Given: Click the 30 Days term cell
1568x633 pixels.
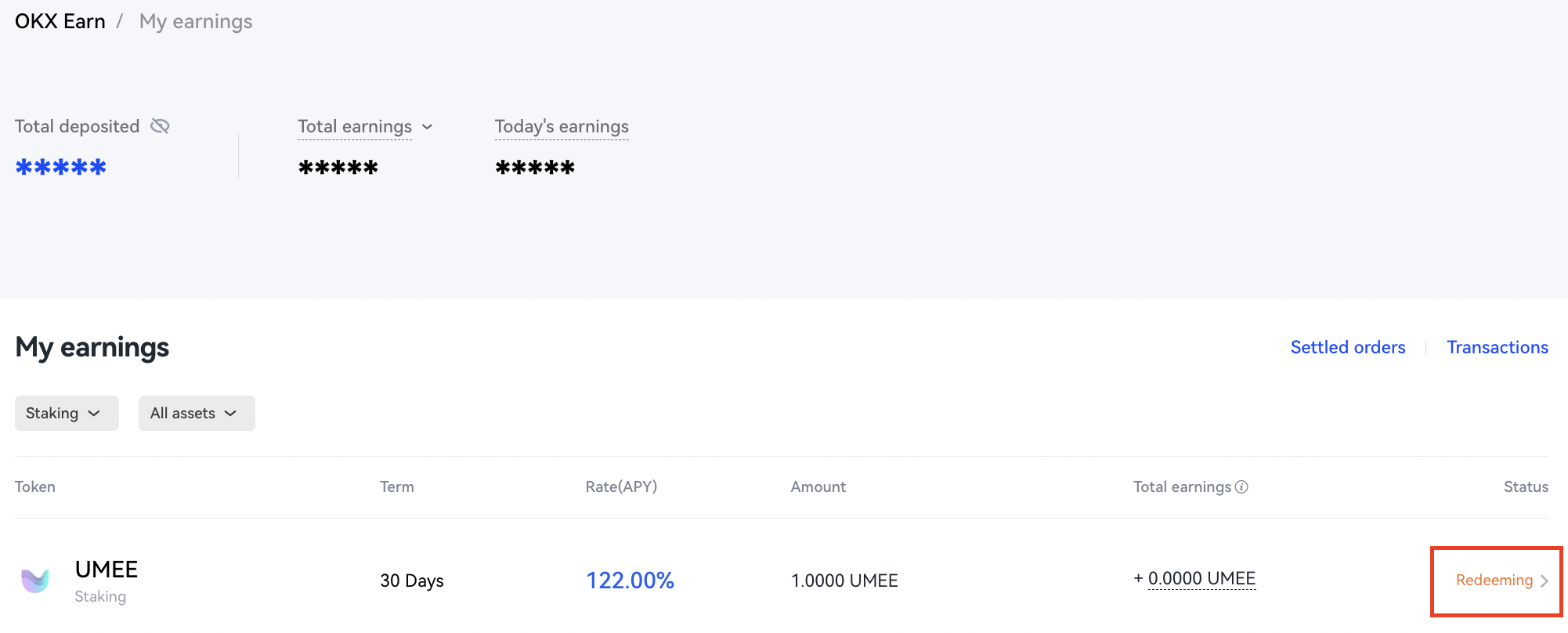Looking at the screenshot, I should [412, 581].
